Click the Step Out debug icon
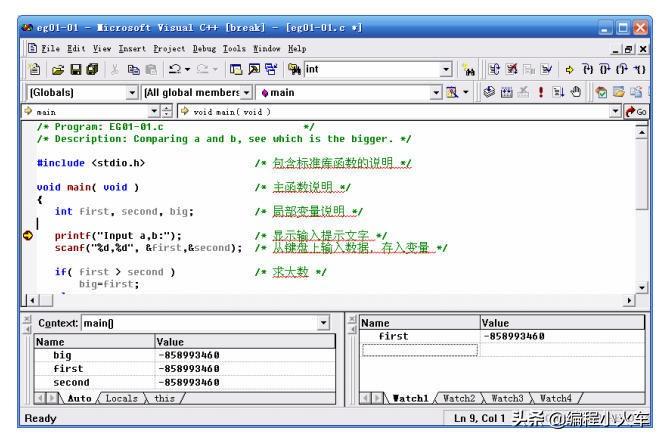The image size is (662, 440). (622, 69)
